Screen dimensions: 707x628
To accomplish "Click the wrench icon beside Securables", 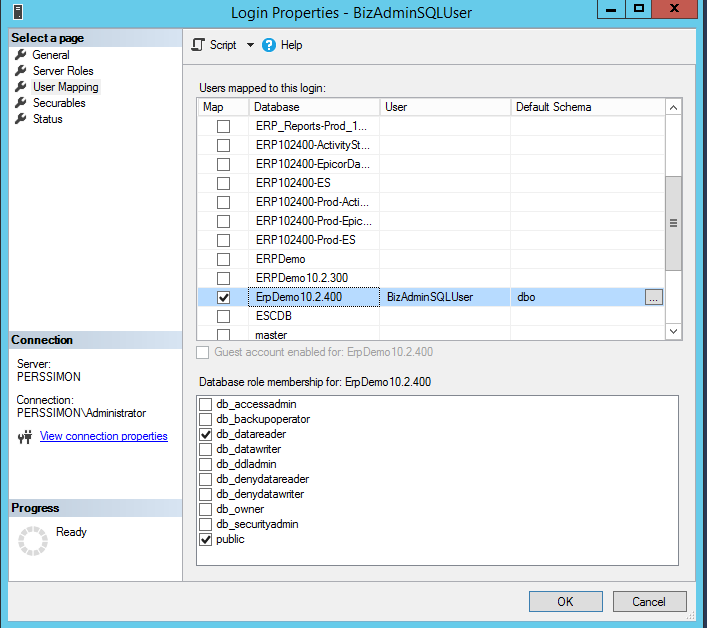I will tap(20, 103).
